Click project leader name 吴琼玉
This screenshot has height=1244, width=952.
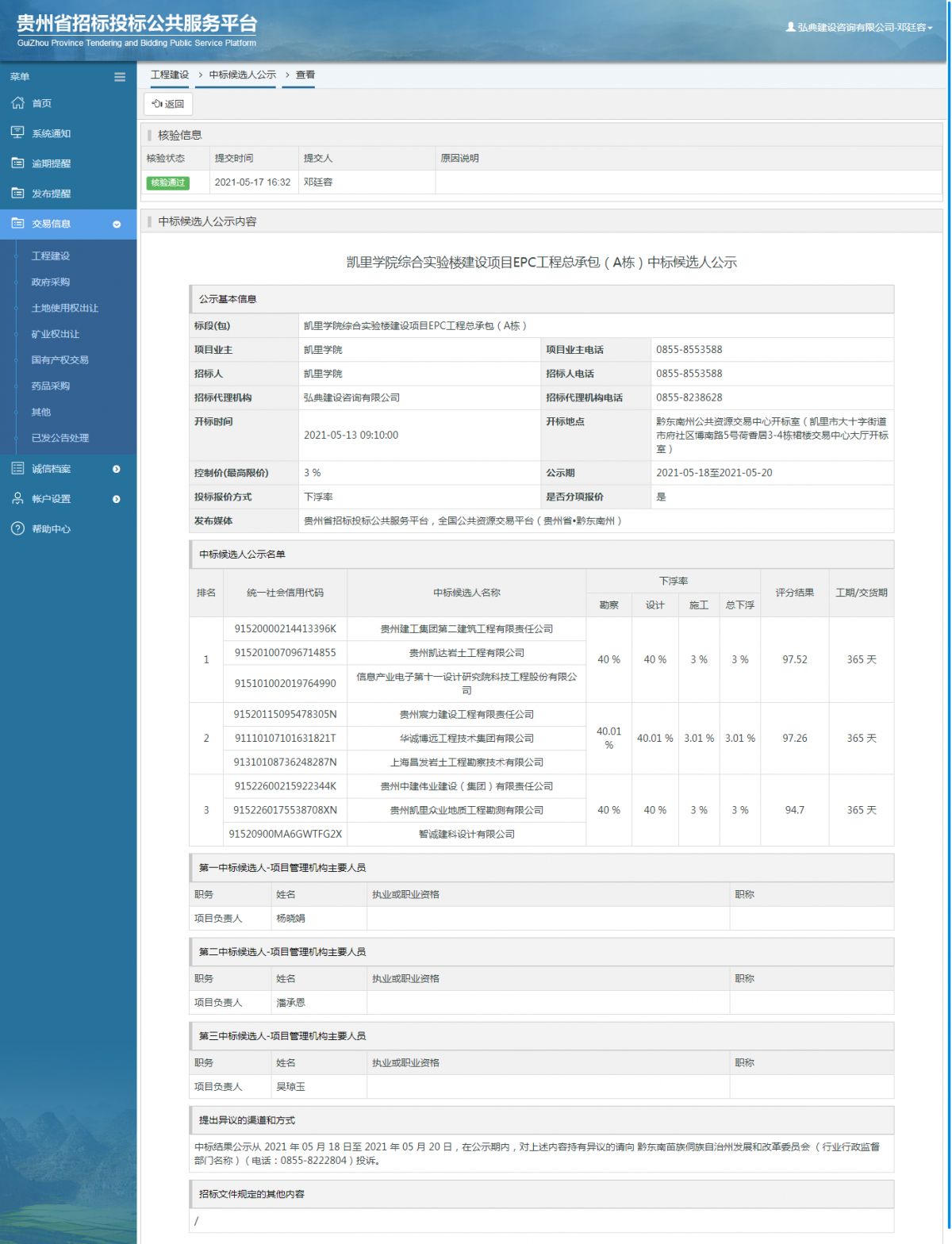click(290, 1087)
